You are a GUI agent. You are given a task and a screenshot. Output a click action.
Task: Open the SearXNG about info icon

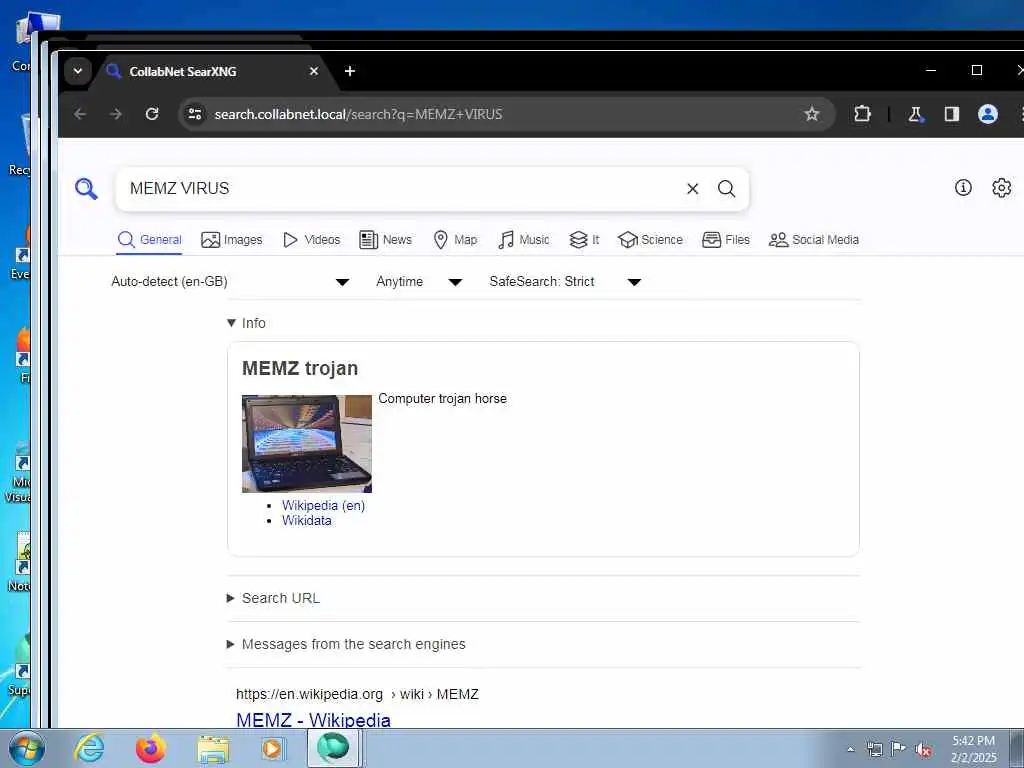(963, 188)
